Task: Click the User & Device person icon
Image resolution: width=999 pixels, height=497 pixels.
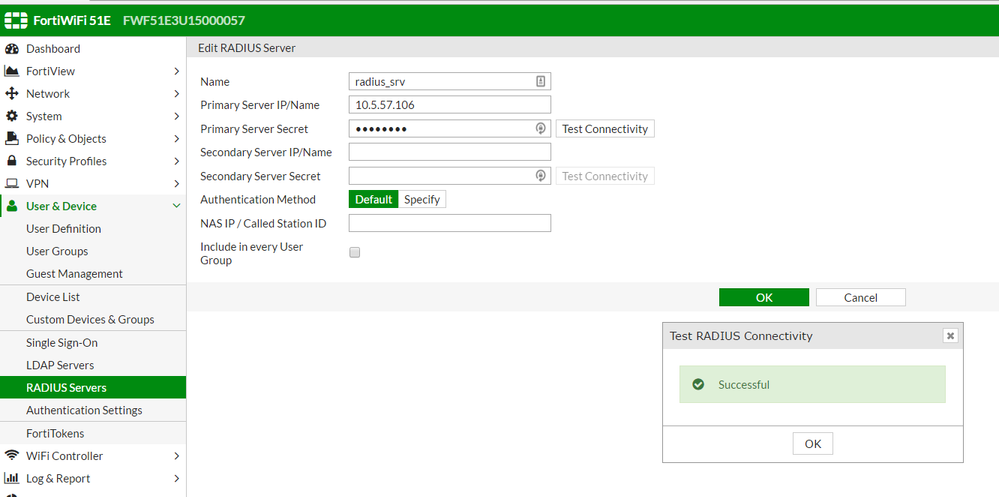Action: 11,206
